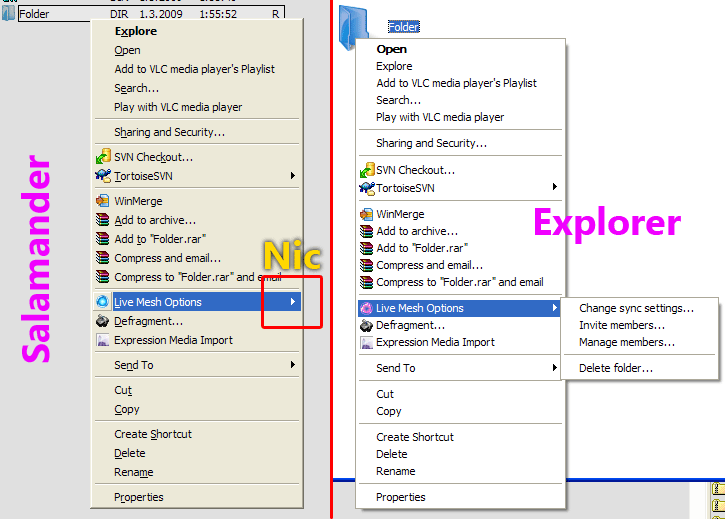This screenshot has width=725, height=519.
Task: Choose Change sync settings in Live Mesh submenu
Action: [x=635, y=308]
